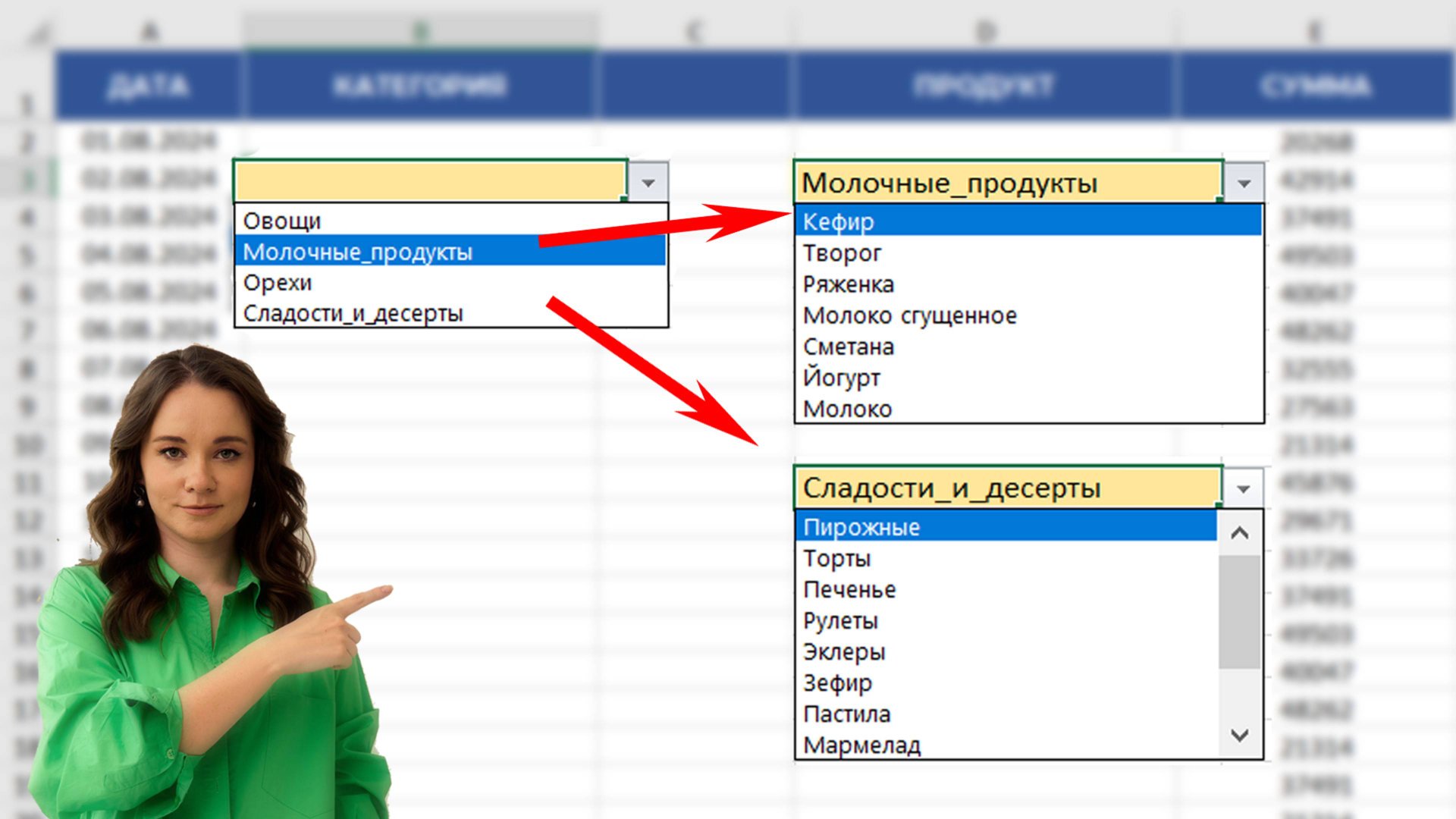Choose Творог from the dairy list
This screenshot has height=819, width=1456.
pos(843,253)
